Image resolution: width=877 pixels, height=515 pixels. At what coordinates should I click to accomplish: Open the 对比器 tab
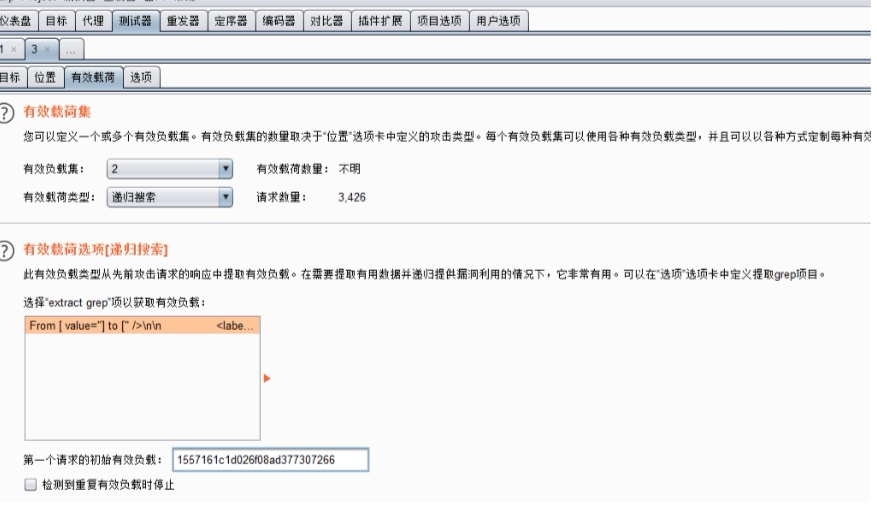coord(327,21)
